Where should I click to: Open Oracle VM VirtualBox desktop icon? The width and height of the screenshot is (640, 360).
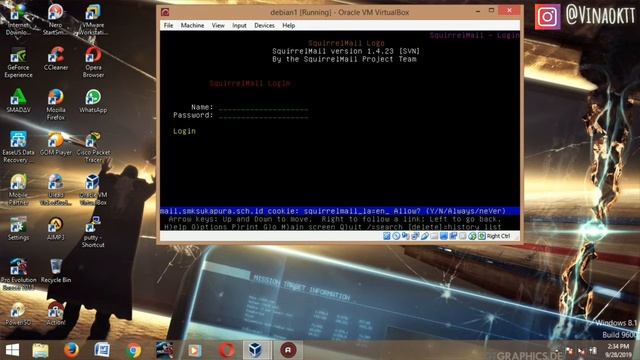[93, 189]
